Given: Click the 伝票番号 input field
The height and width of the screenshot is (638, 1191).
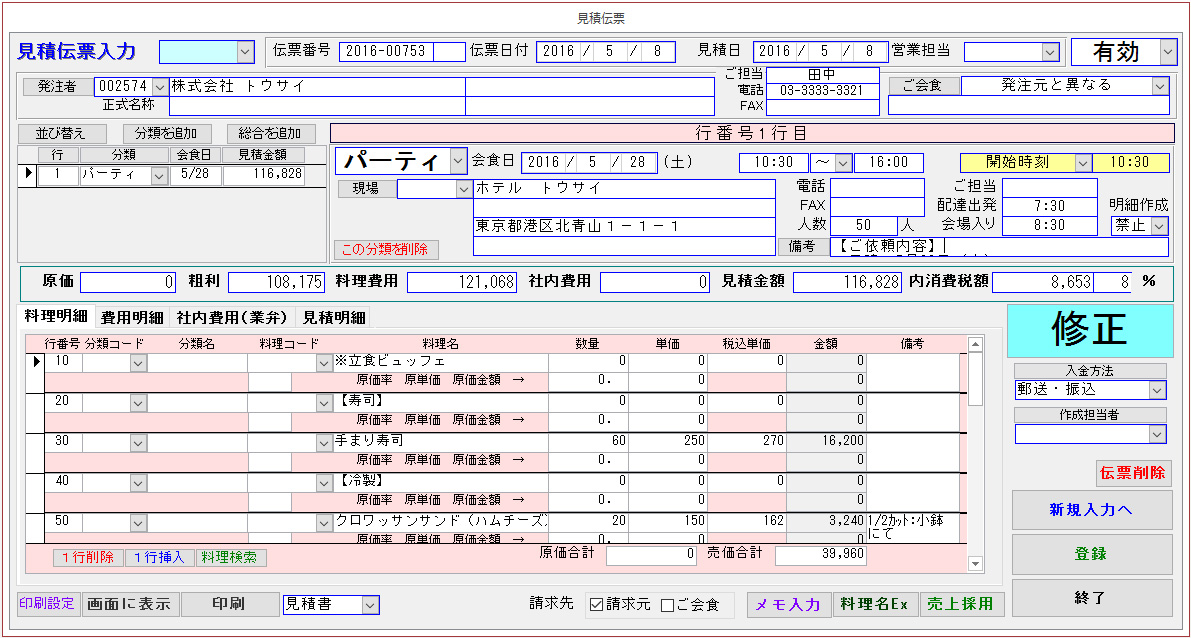Looking at the screenshot, I should click(402, 52).
